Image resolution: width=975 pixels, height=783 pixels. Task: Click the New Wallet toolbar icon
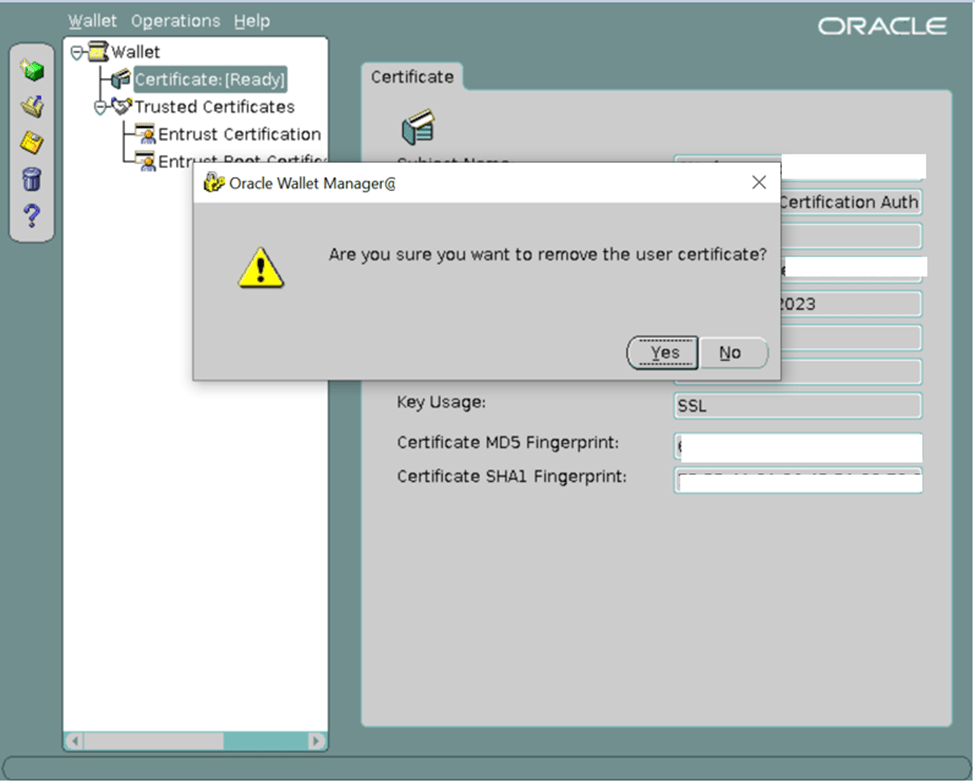click(x=32, y=71)
